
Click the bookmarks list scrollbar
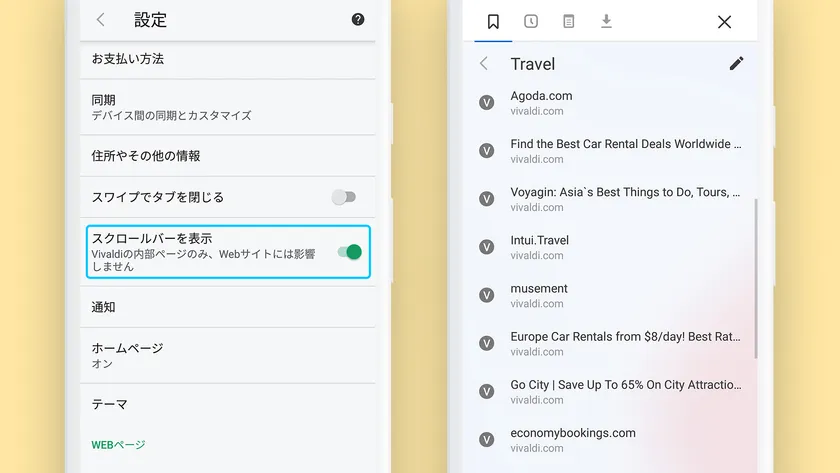point(755,278)
